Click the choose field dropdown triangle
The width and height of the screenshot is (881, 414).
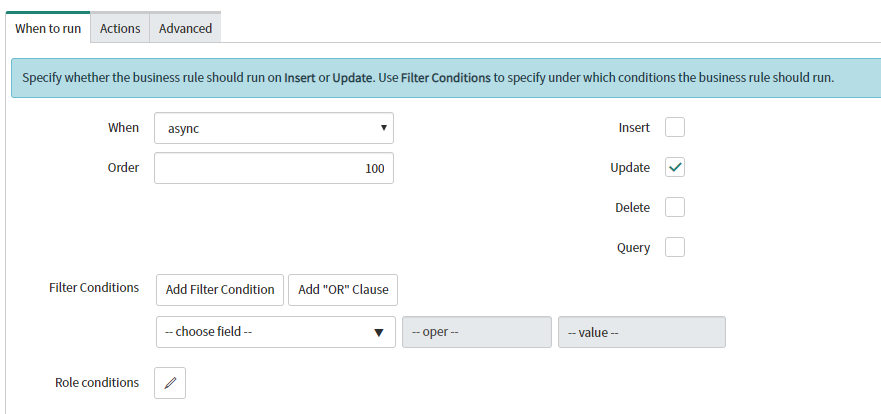click(379, 333)
